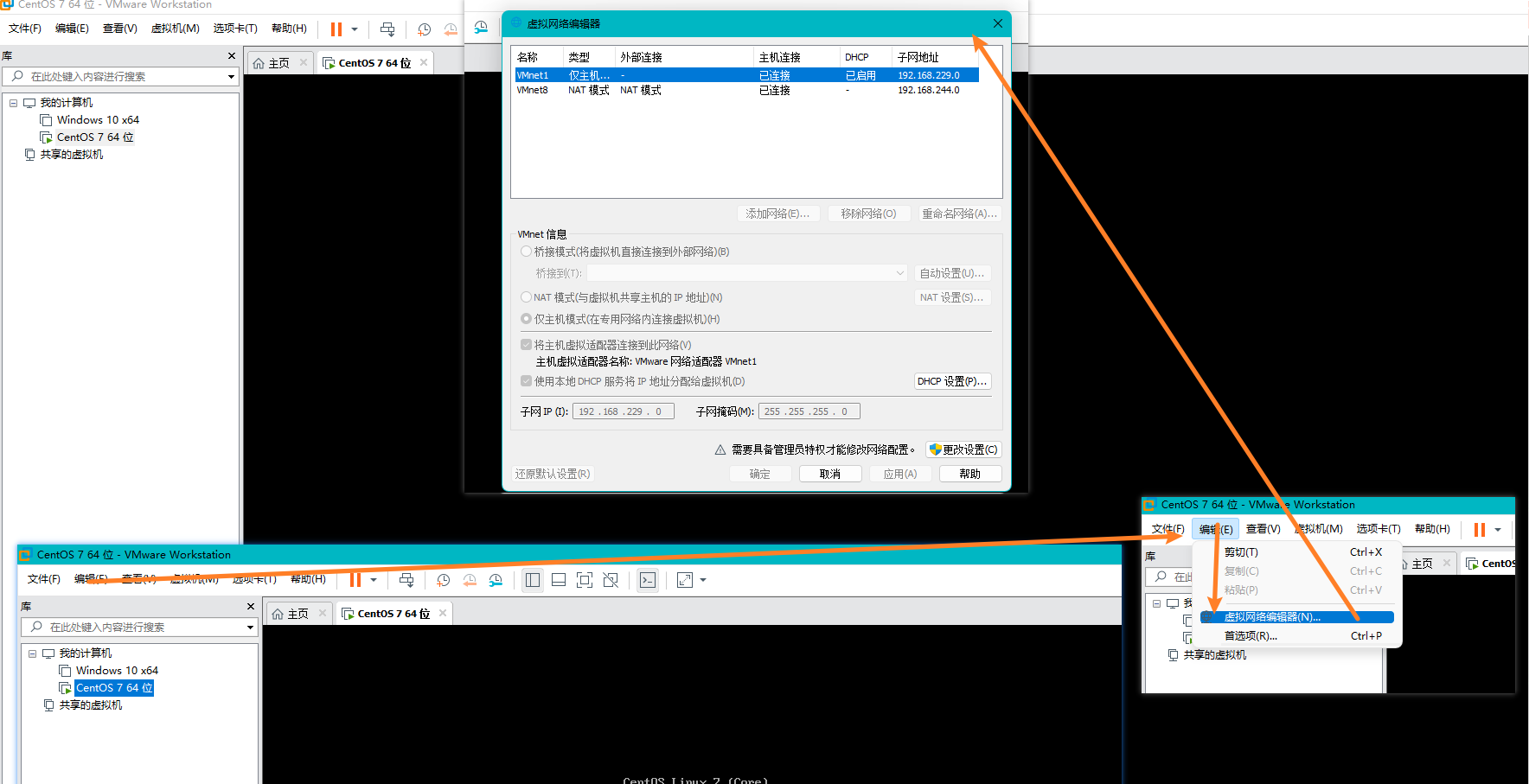Click snapshot manager icon beside the network editor dialog

(x=481, y=28)
